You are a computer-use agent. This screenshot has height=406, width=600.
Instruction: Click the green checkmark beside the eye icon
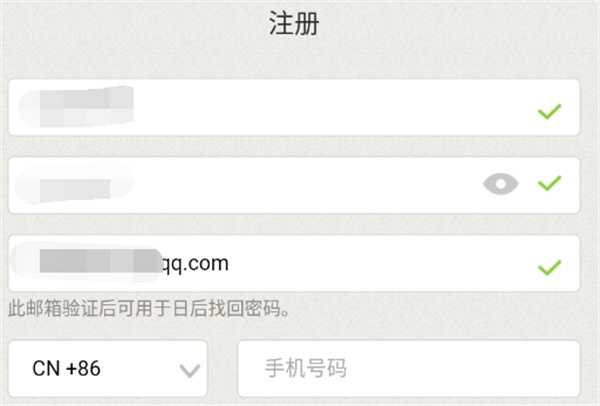[x=549, y=183]
